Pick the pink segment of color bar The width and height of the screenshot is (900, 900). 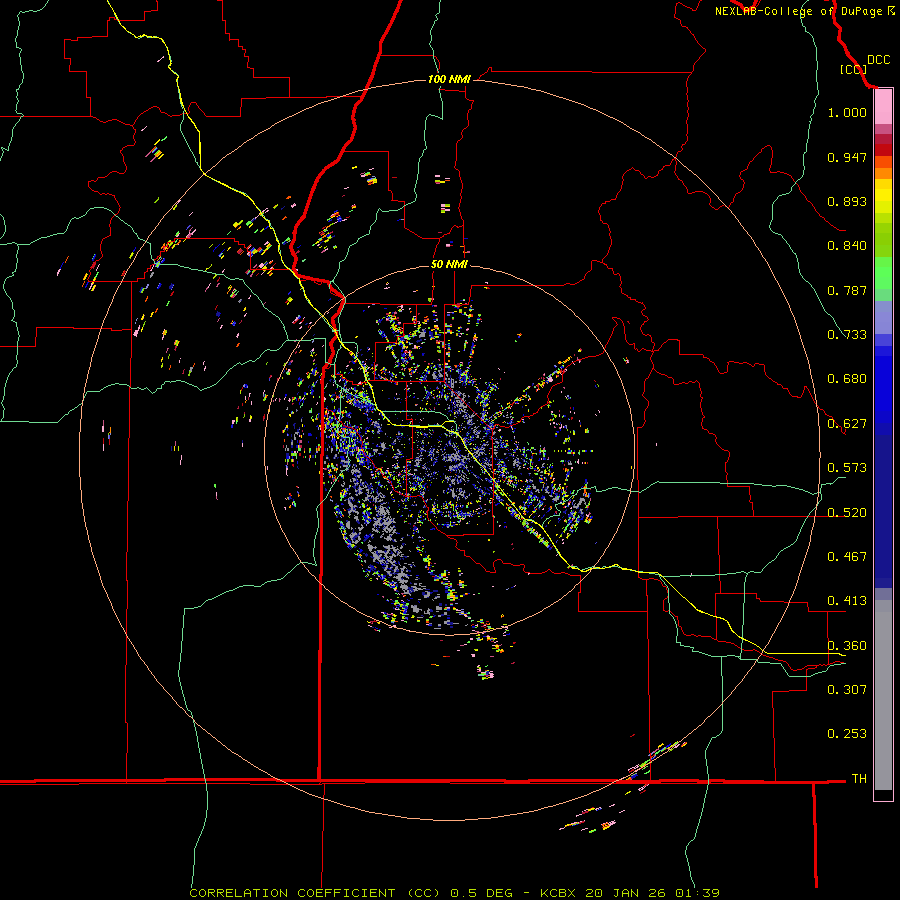point(883,107)
